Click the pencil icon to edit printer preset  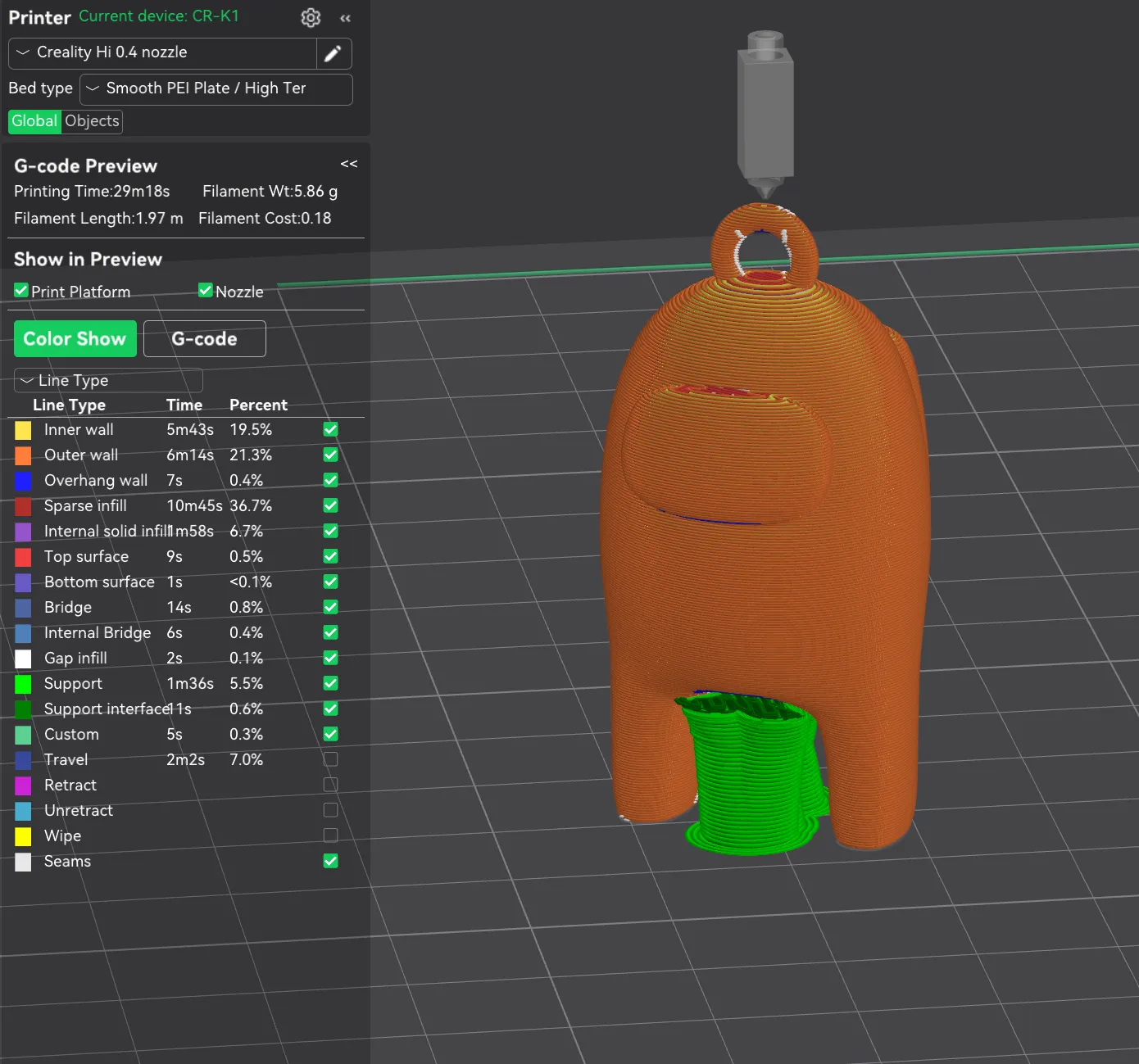[x=334, y=52]
